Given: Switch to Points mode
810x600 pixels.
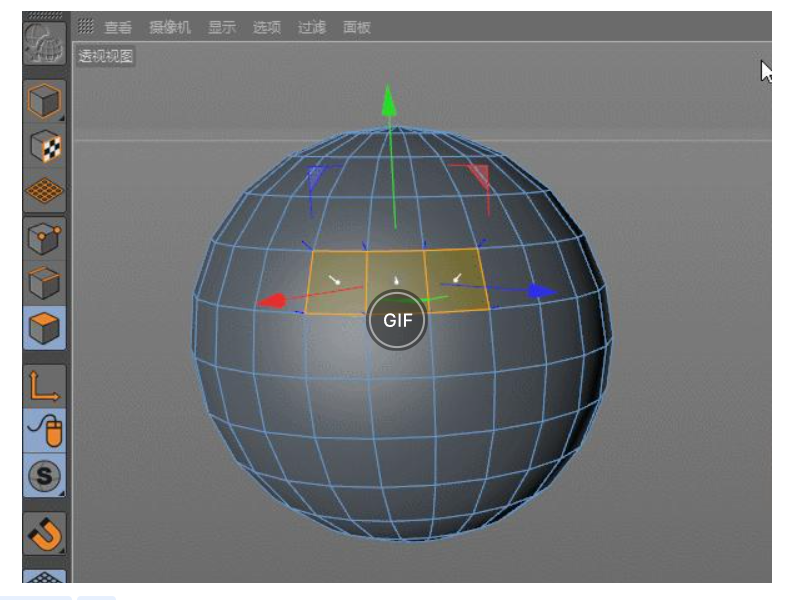Looking at the screenshot, I should (46, 239).
